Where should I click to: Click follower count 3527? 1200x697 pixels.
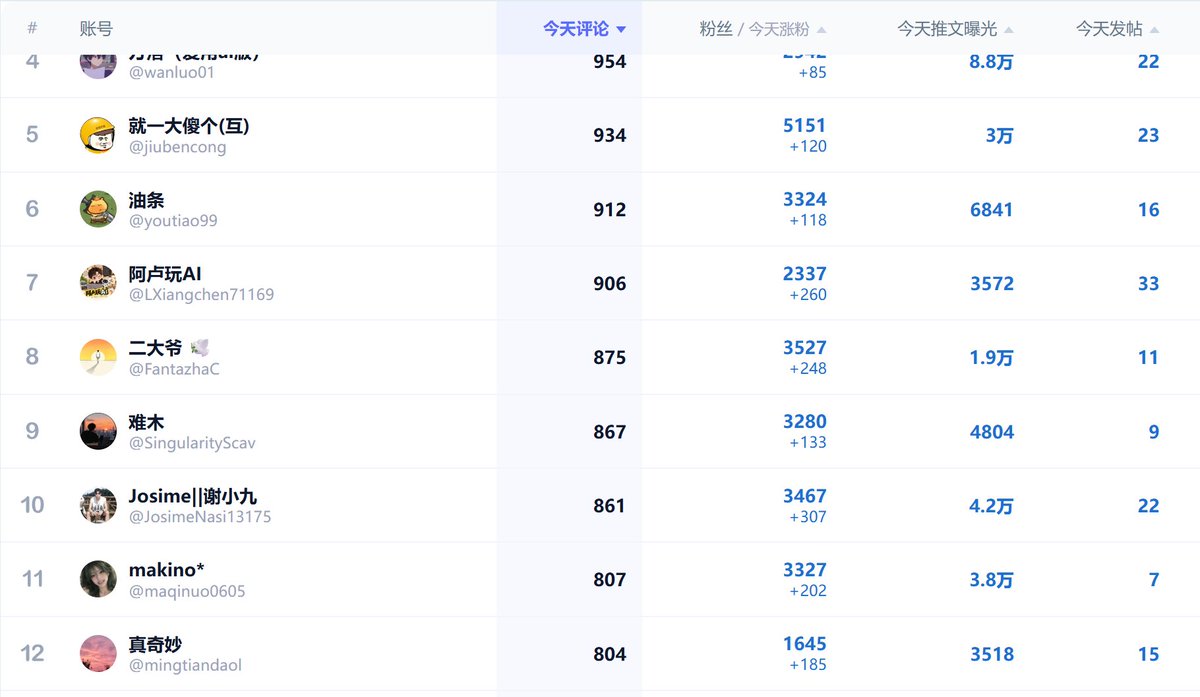point(805,348)
